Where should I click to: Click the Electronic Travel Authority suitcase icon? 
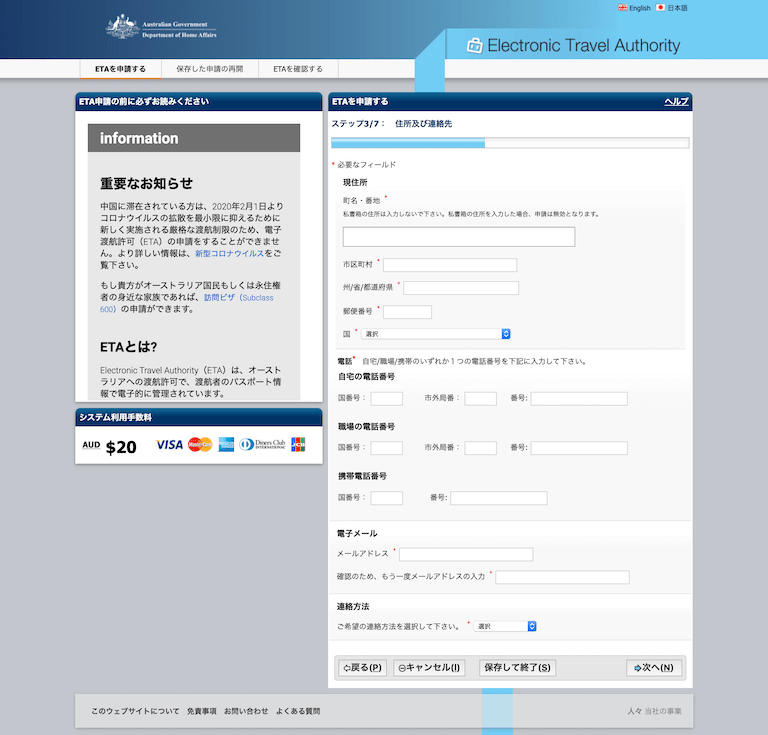474,45
